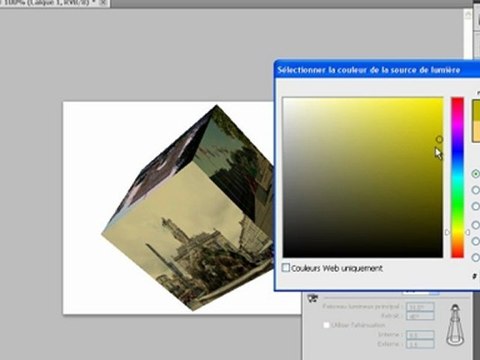This screenshot has height=360, width=480.
Task: Select the third radio button of the upper group
Action: pos(476,206)
